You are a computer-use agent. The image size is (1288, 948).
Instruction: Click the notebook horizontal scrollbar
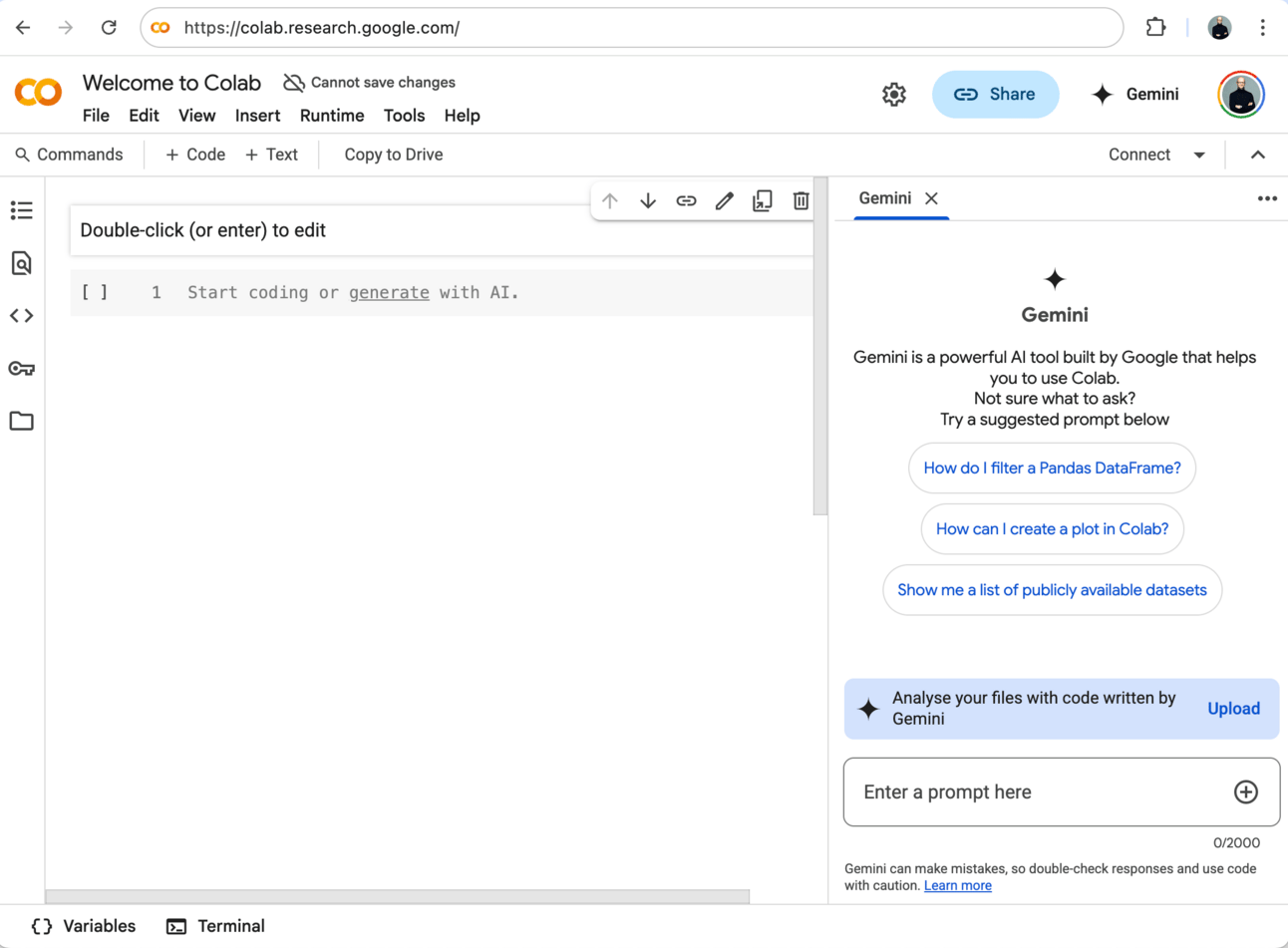(x=398, y=896)
